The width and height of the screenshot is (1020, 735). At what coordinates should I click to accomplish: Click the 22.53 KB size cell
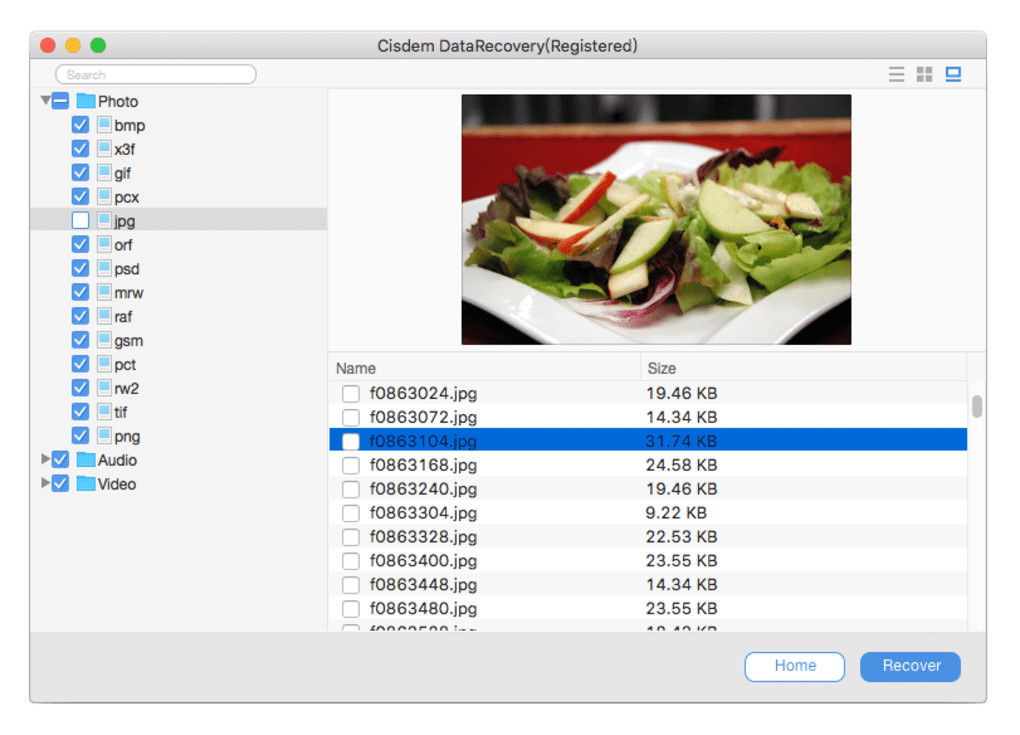[x=681, y=537]
